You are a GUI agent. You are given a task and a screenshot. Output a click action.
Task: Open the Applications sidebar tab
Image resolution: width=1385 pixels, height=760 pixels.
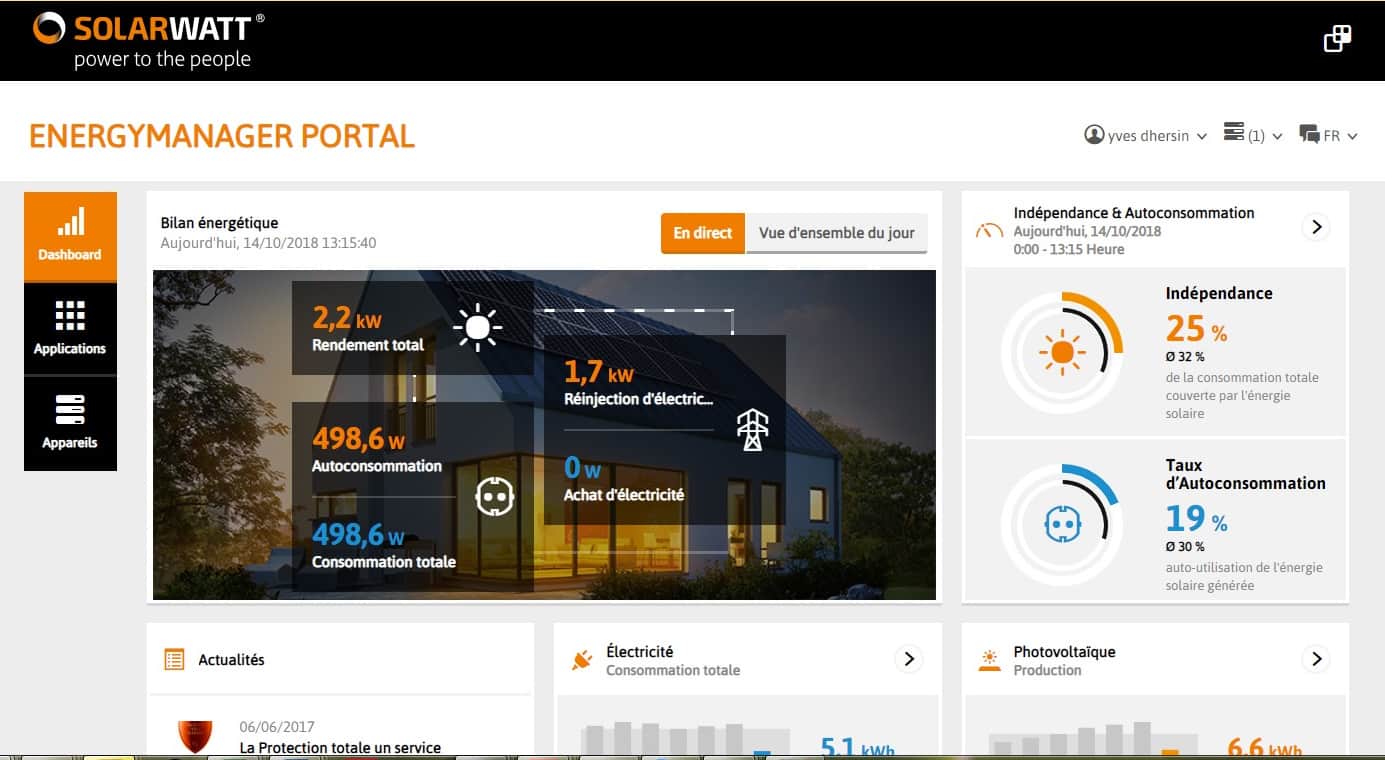[70, 329]
